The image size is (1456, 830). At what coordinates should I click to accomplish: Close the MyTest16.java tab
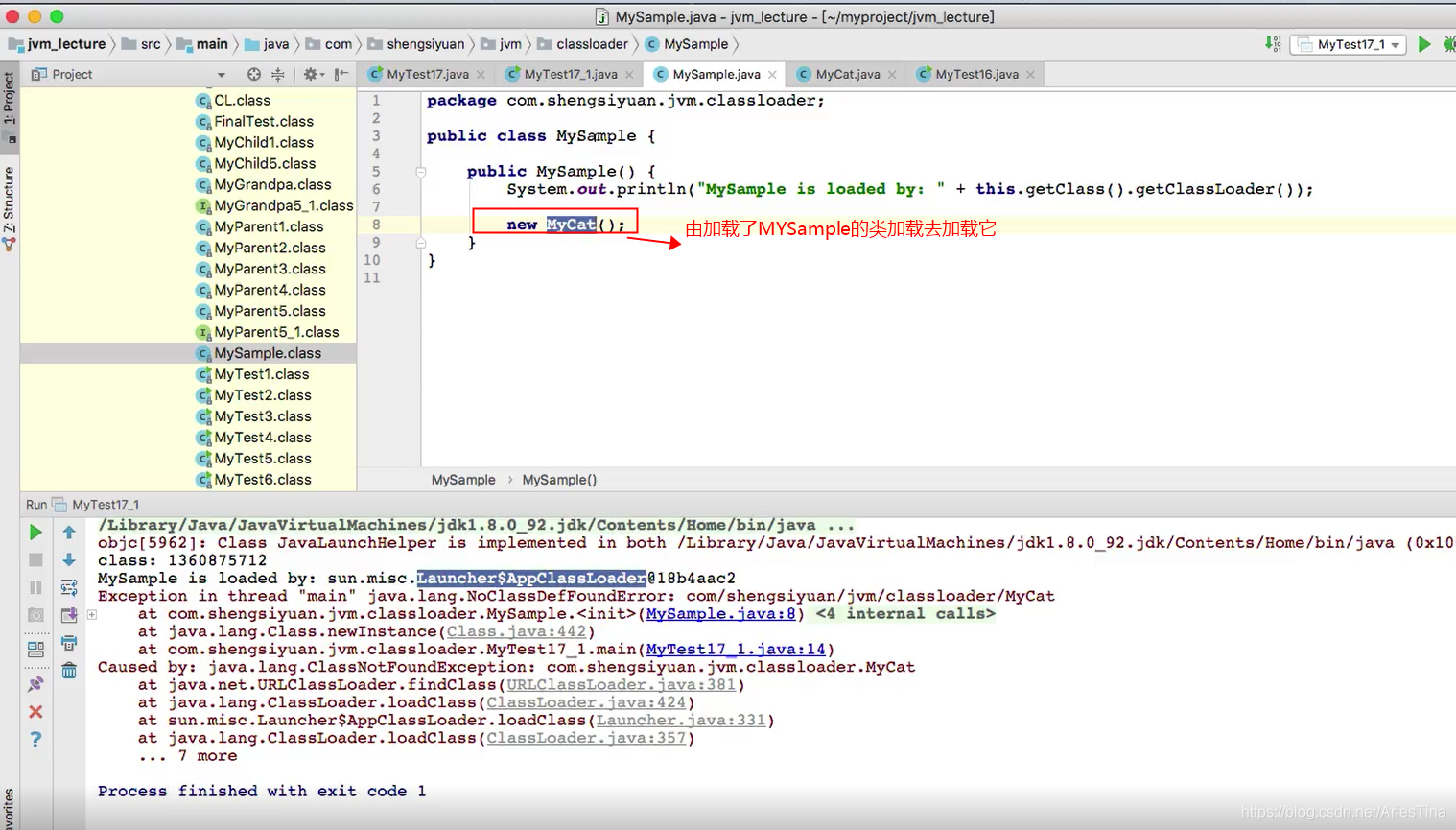pyautogui.click(x=1030, y=75)
